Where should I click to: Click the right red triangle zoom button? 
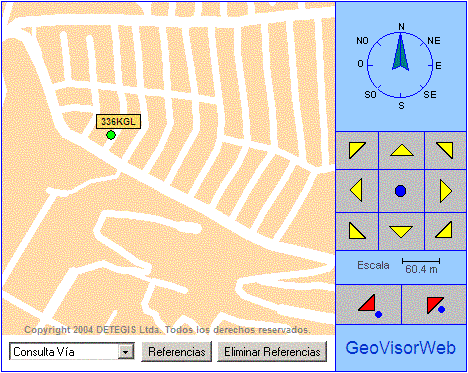(x=434, y=305)
